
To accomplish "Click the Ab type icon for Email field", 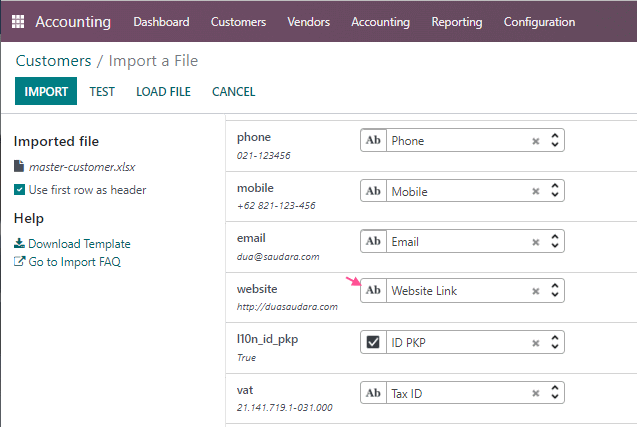I will pyautogui.click(x=373, y=241).
